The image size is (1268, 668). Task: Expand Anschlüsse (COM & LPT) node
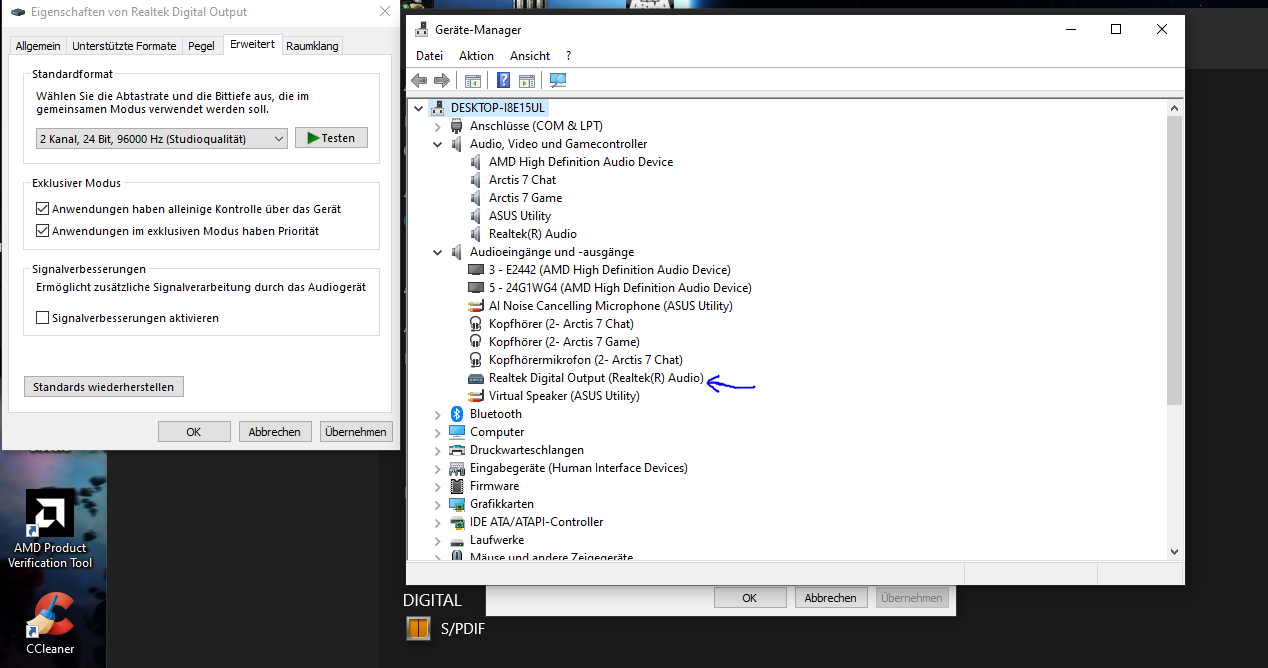coord(438,126)
